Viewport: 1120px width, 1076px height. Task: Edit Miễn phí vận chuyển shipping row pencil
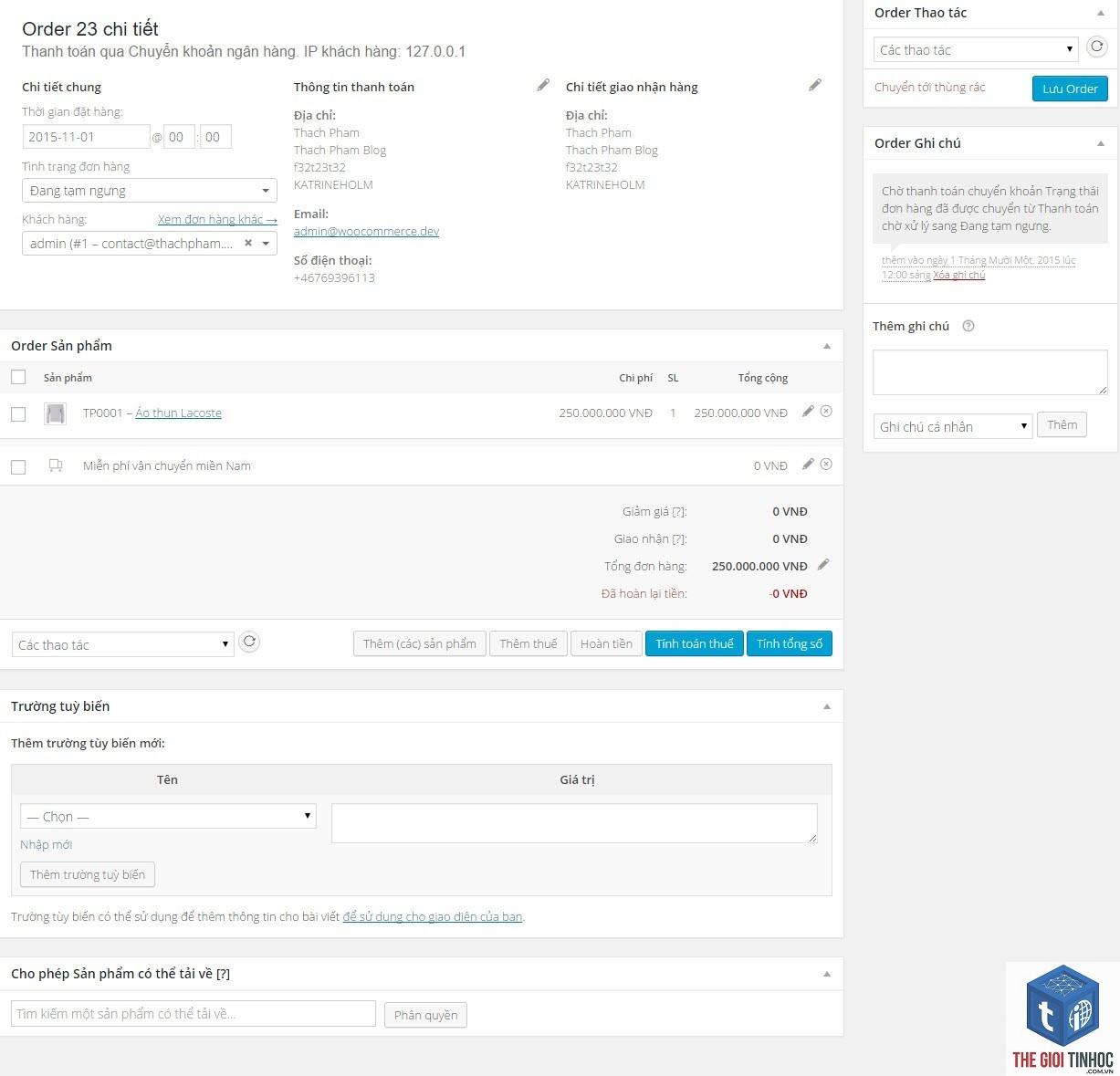pos(808,465)
